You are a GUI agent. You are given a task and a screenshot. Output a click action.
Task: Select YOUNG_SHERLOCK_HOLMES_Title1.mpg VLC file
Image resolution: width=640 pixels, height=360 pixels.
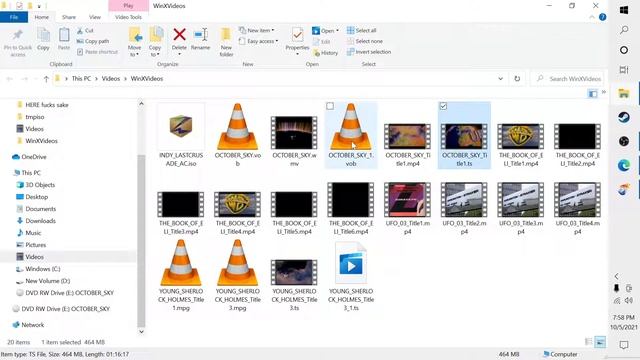pos(180,276)
